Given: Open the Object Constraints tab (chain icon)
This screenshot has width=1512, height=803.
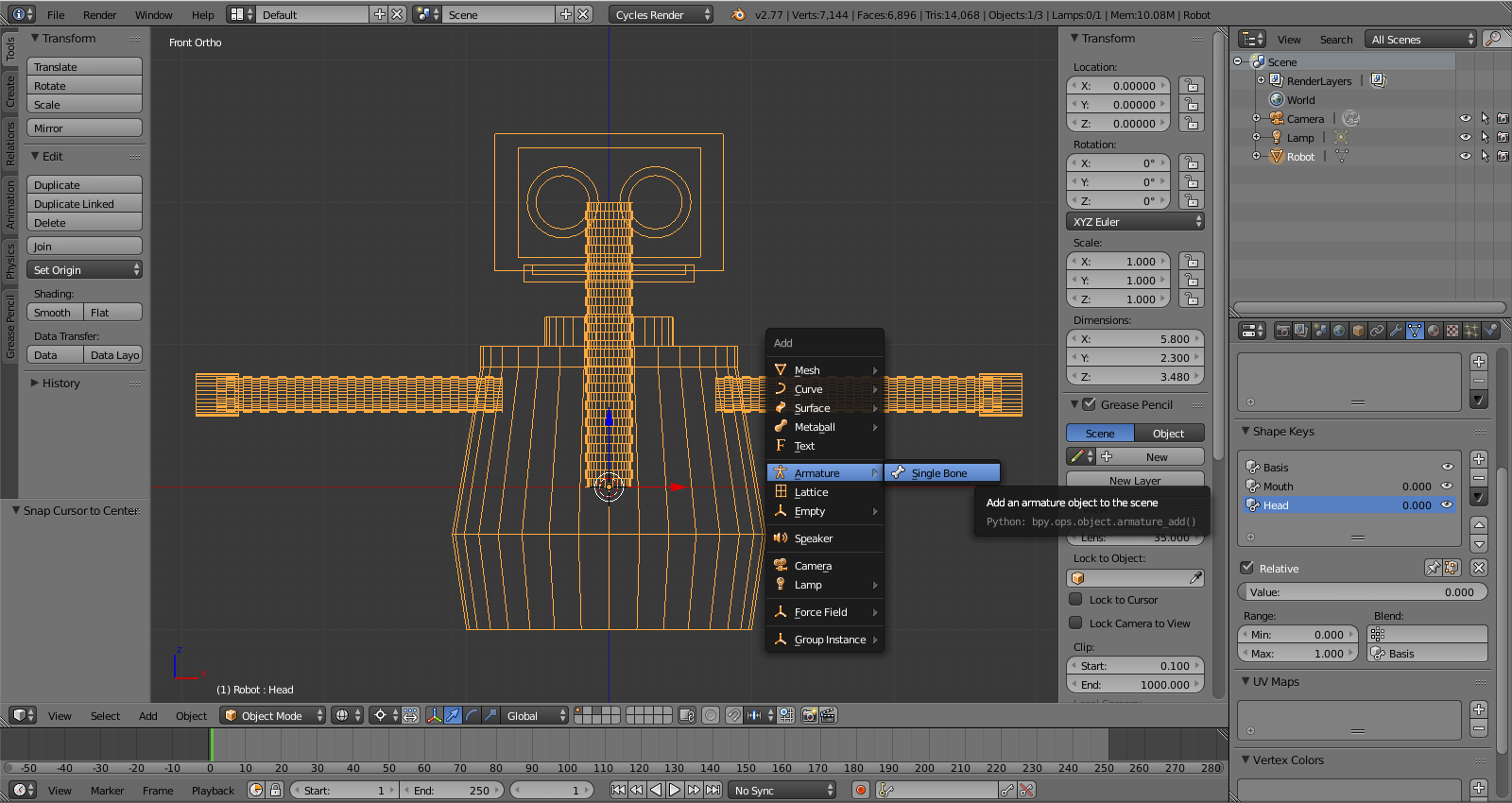Looking at the screenshot, I should (1377, 331).
